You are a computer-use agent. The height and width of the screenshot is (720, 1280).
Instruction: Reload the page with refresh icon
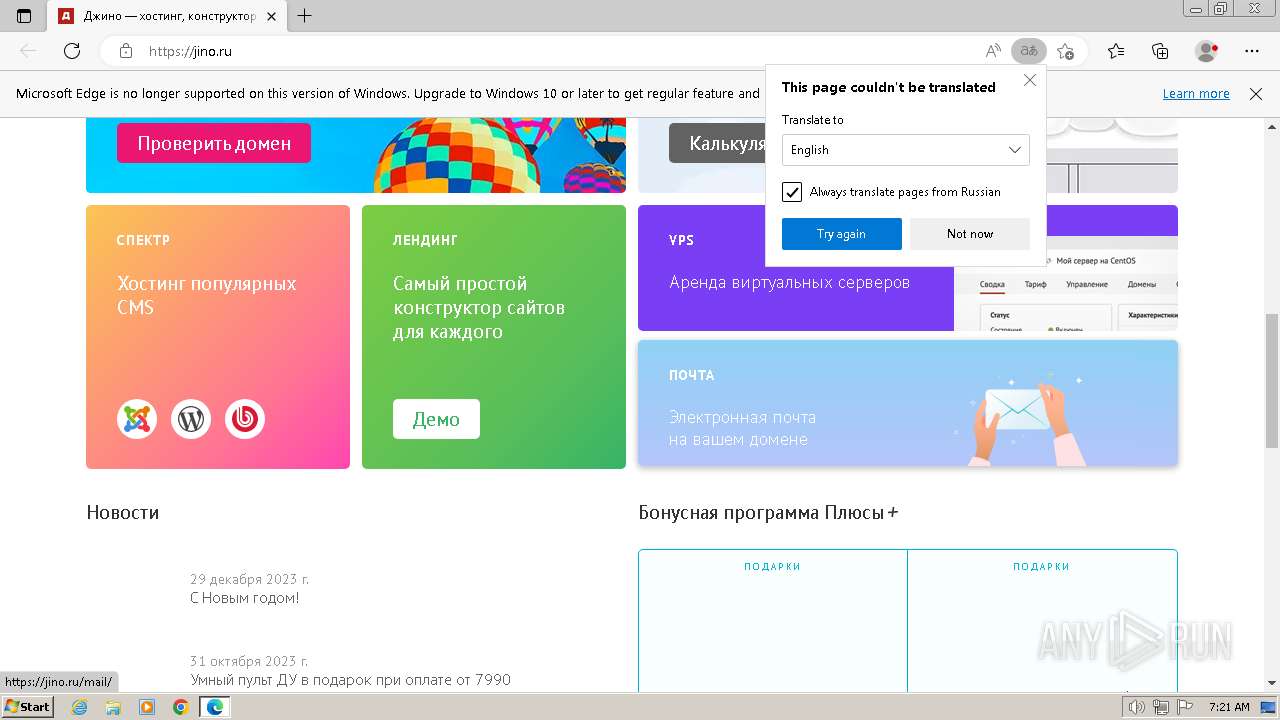coord(72,51)
